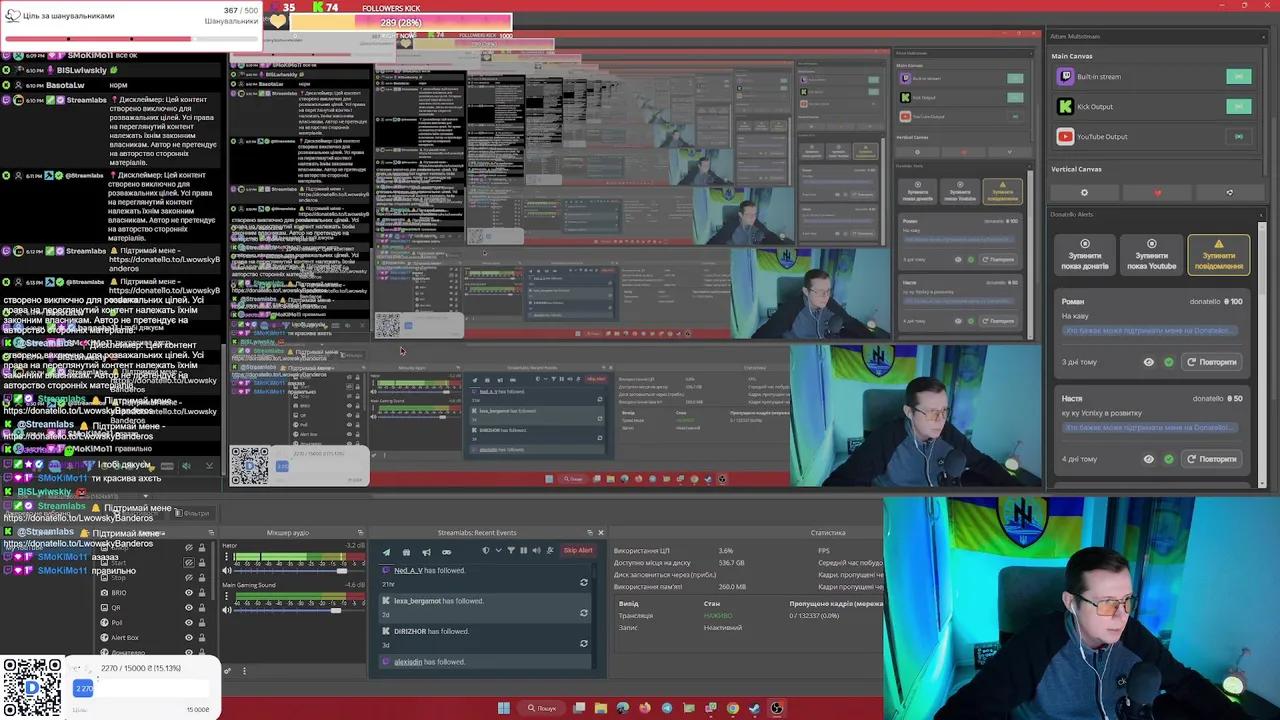Click Повторити for Настя donation

point(1212,459)
